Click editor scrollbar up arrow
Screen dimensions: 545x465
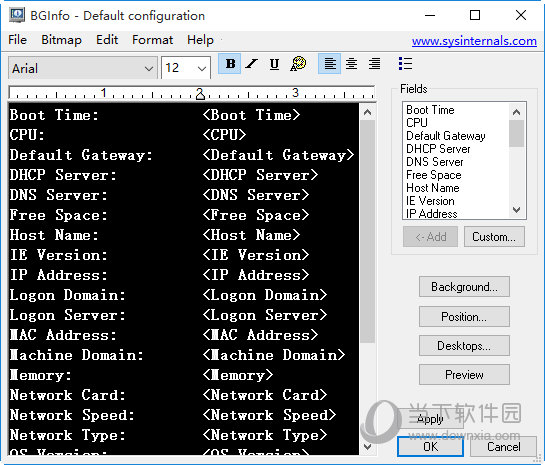367,112
